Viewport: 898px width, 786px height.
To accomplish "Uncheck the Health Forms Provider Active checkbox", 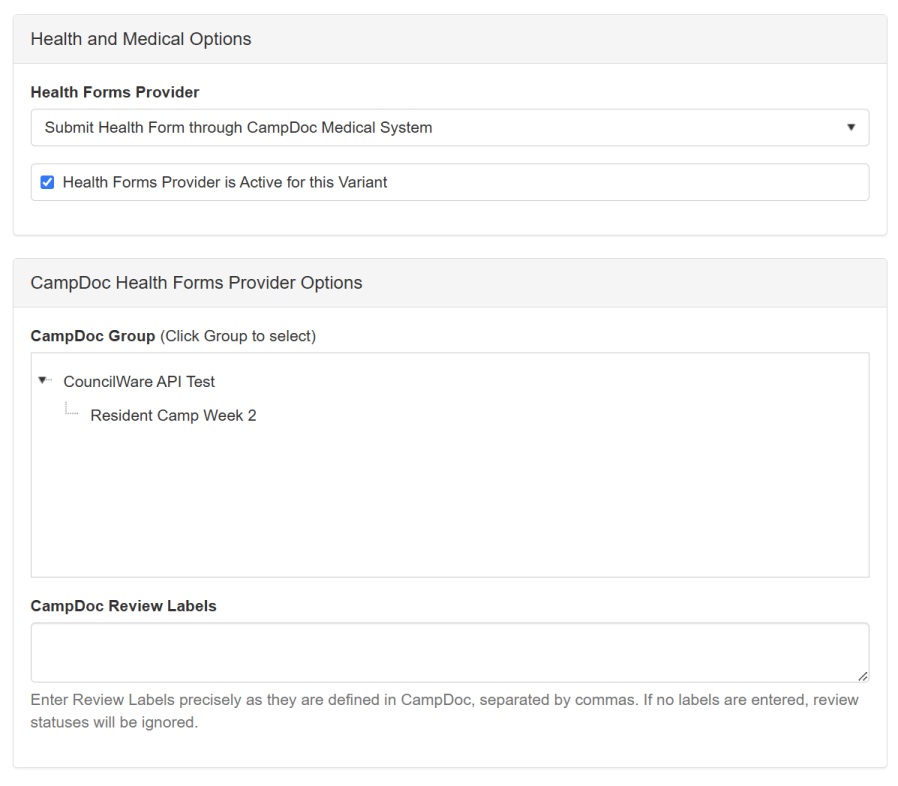I will click(x=47, y=183).
